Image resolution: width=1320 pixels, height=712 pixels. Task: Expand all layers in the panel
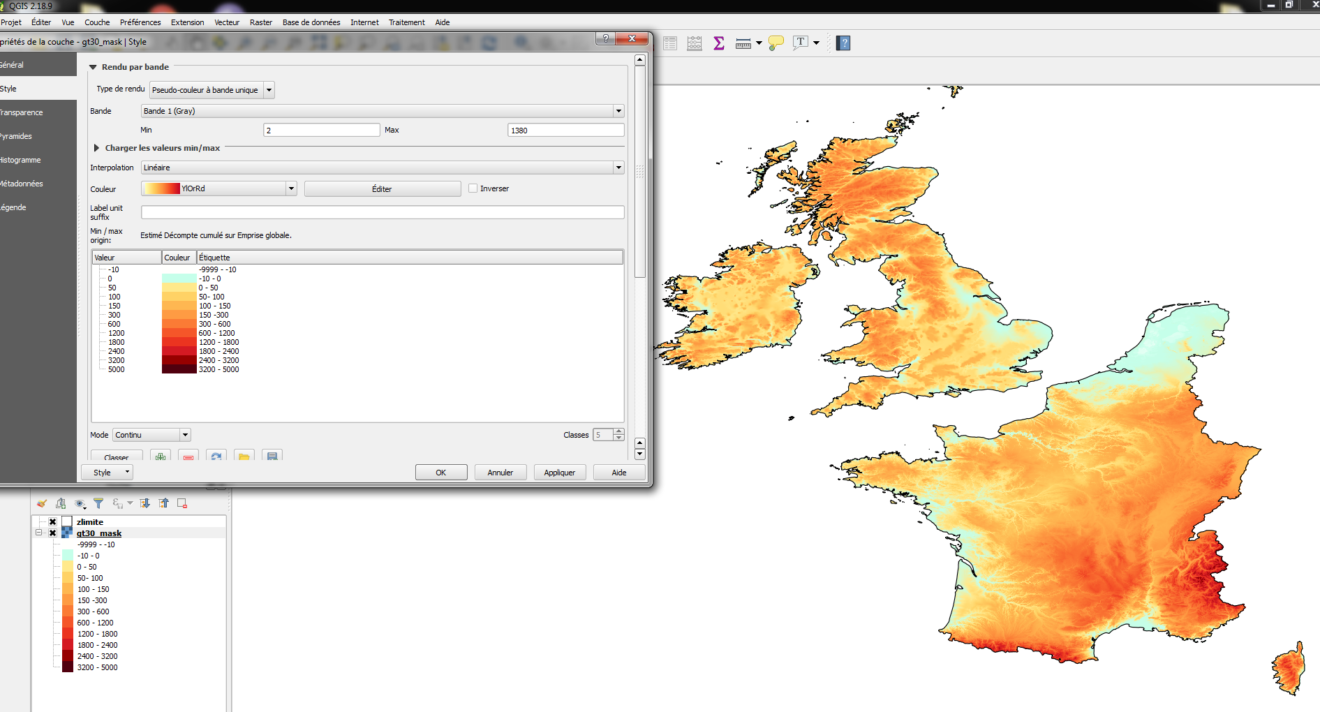145,503
